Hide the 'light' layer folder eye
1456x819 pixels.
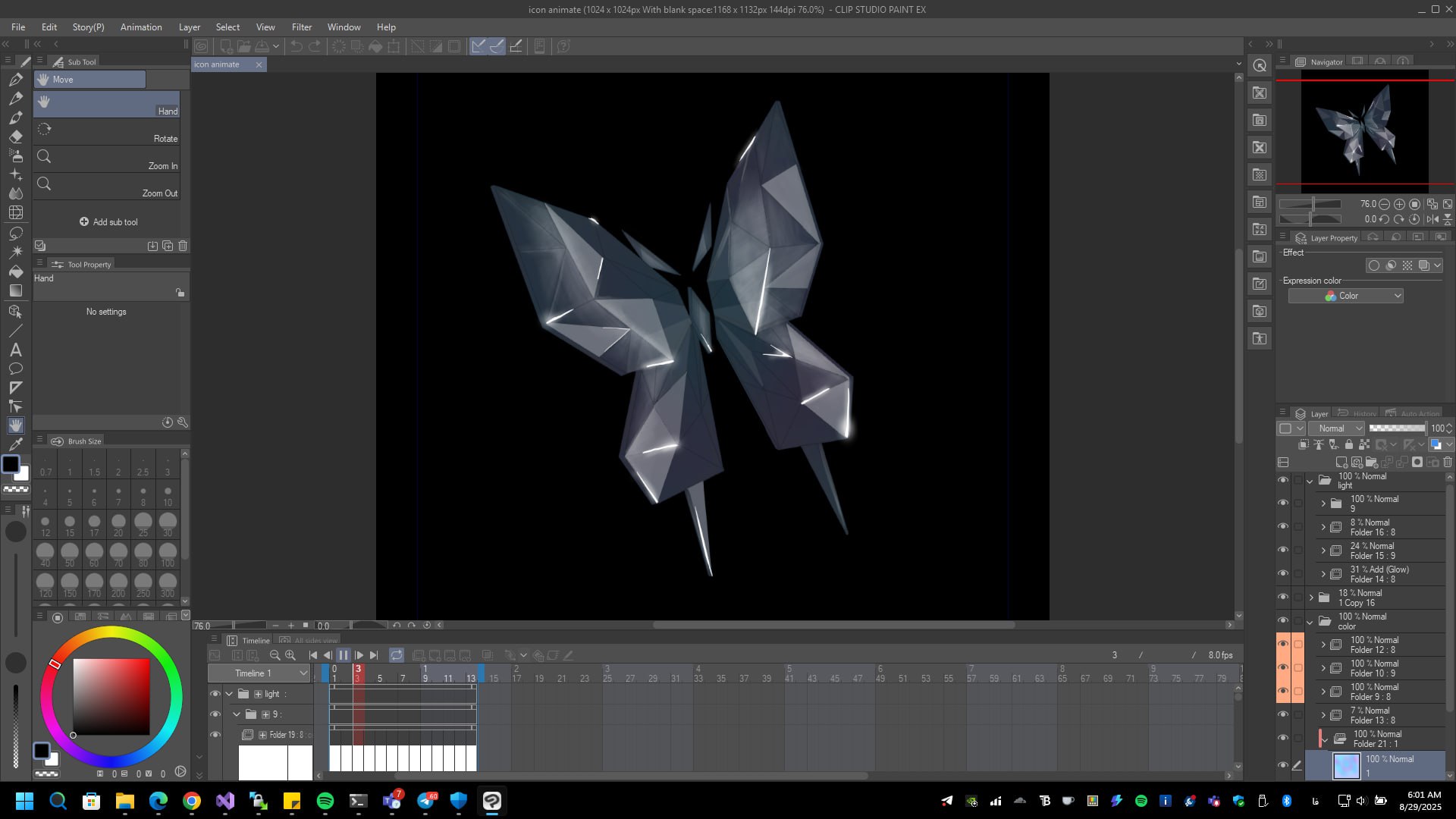point(1283,480)
